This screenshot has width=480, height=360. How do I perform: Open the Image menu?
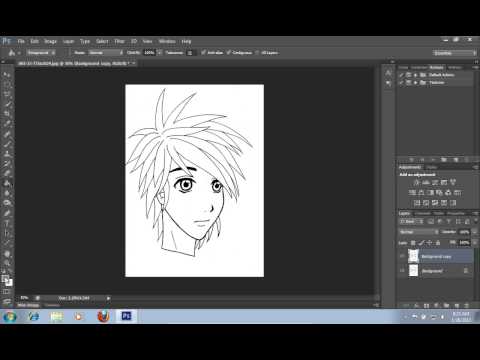tap(50, 41)
